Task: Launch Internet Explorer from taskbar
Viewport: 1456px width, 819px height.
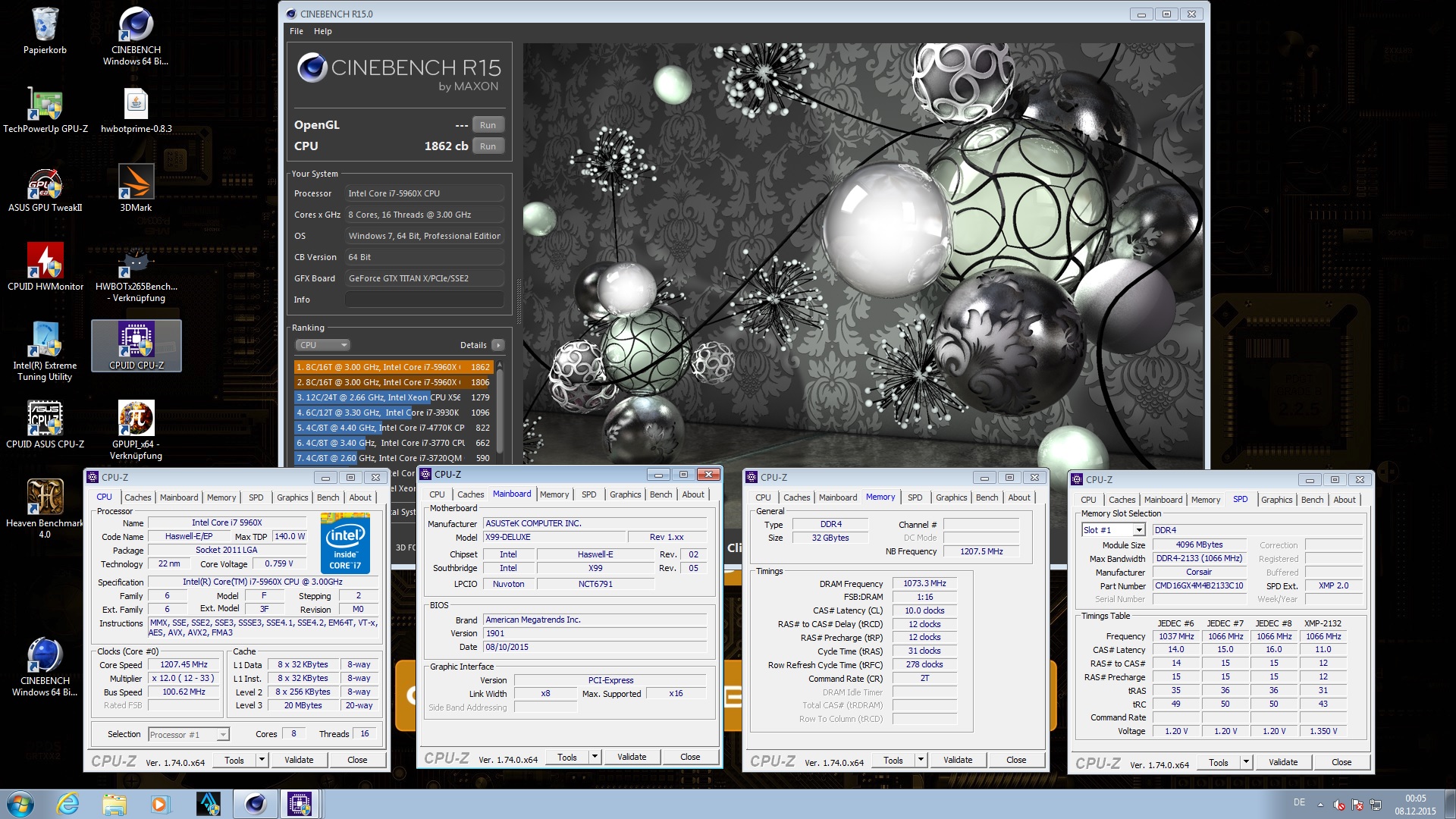Action: coord(67,804)
